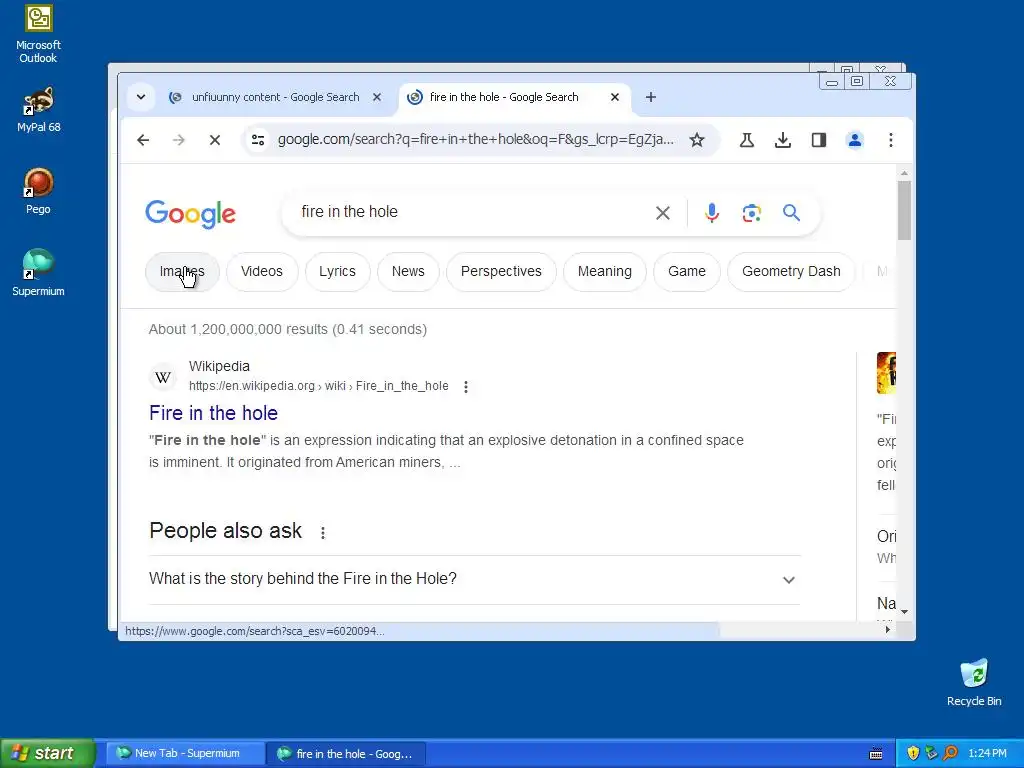Open the downloads icon in the toolbar
1024x768 pixels.
[782, 140]
